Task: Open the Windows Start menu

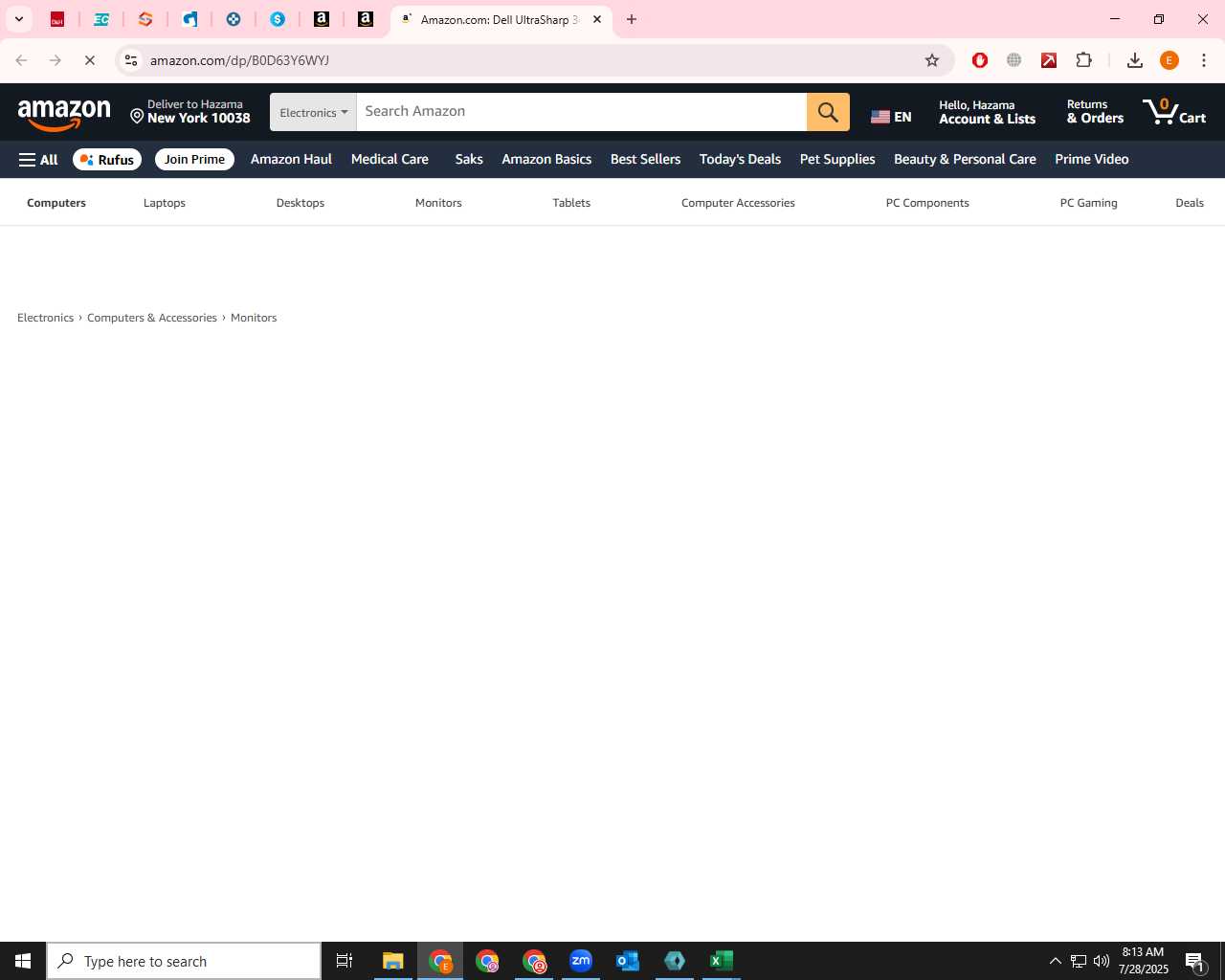Action: pyautogui.click(x=23, y=961)
